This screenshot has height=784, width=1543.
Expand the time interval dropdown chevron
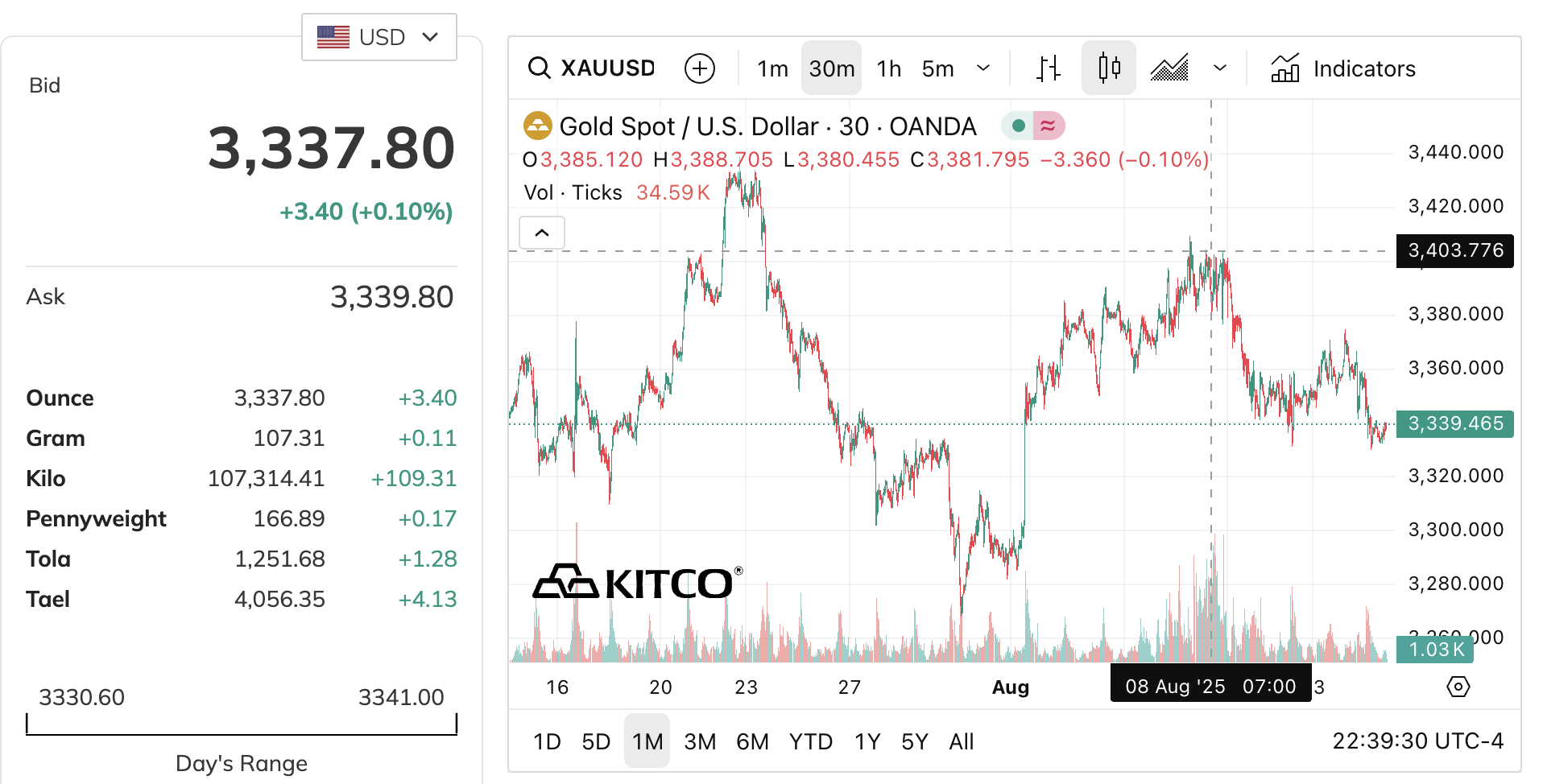(x=982, y=68)
